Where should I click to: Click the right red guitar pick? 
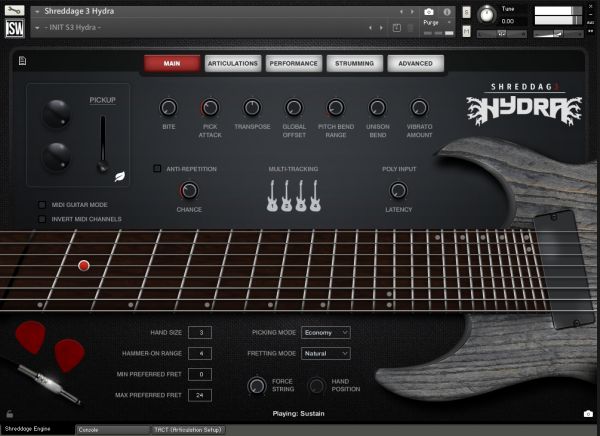pyautogui.click(x=70, y=355)
